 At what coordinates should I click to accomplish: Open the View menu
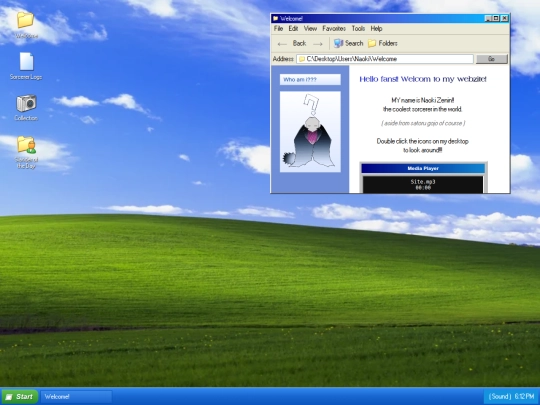pos(310,29)
